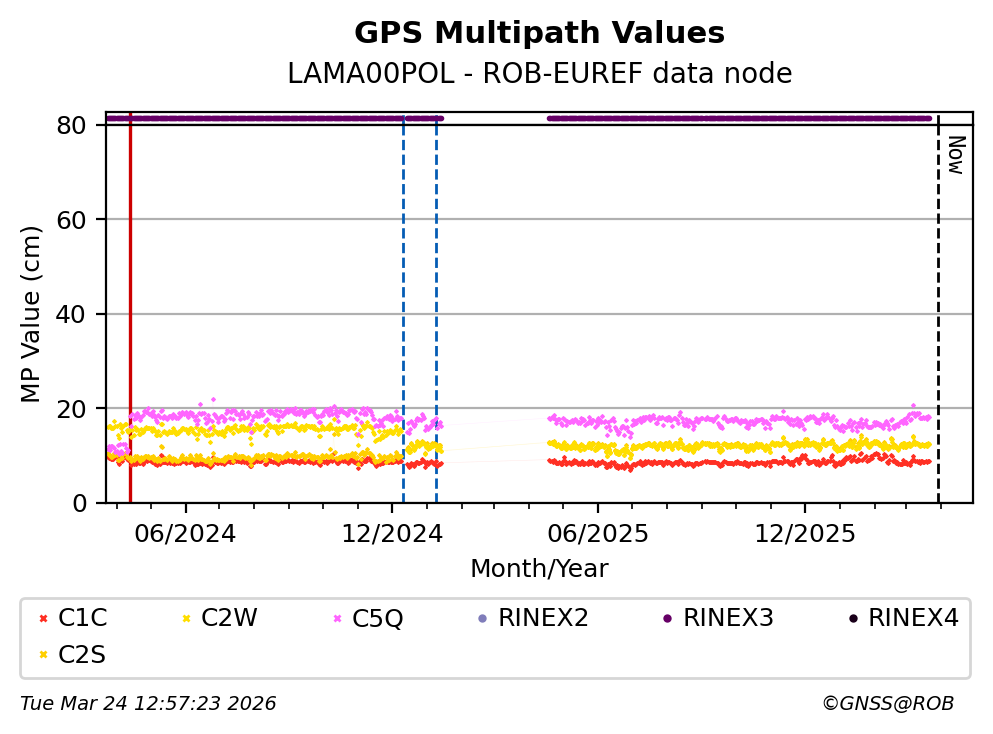Click the rotated Now label

pyautogui.click(x=955, y=155)
